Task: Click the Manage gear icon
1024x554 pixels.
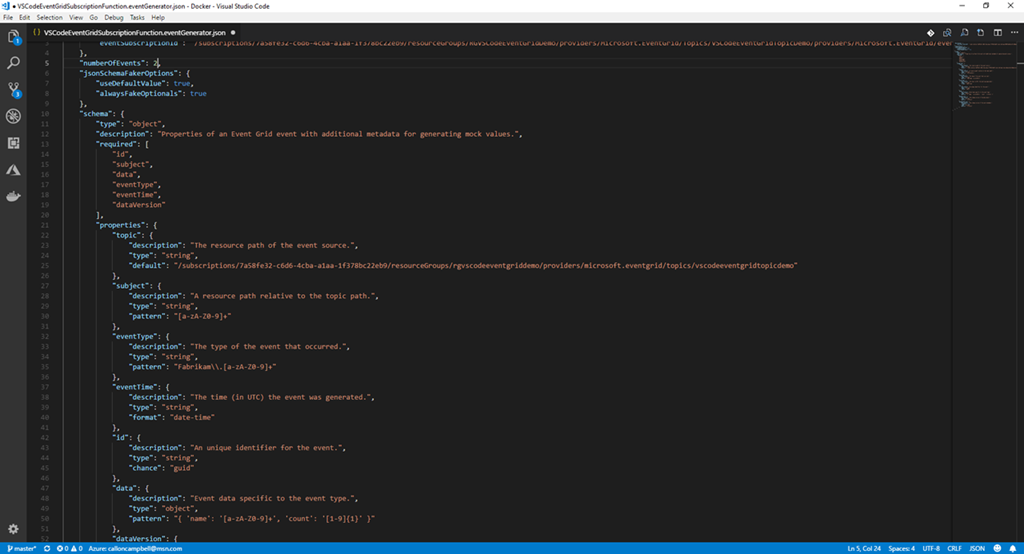Action: [14, 528]
